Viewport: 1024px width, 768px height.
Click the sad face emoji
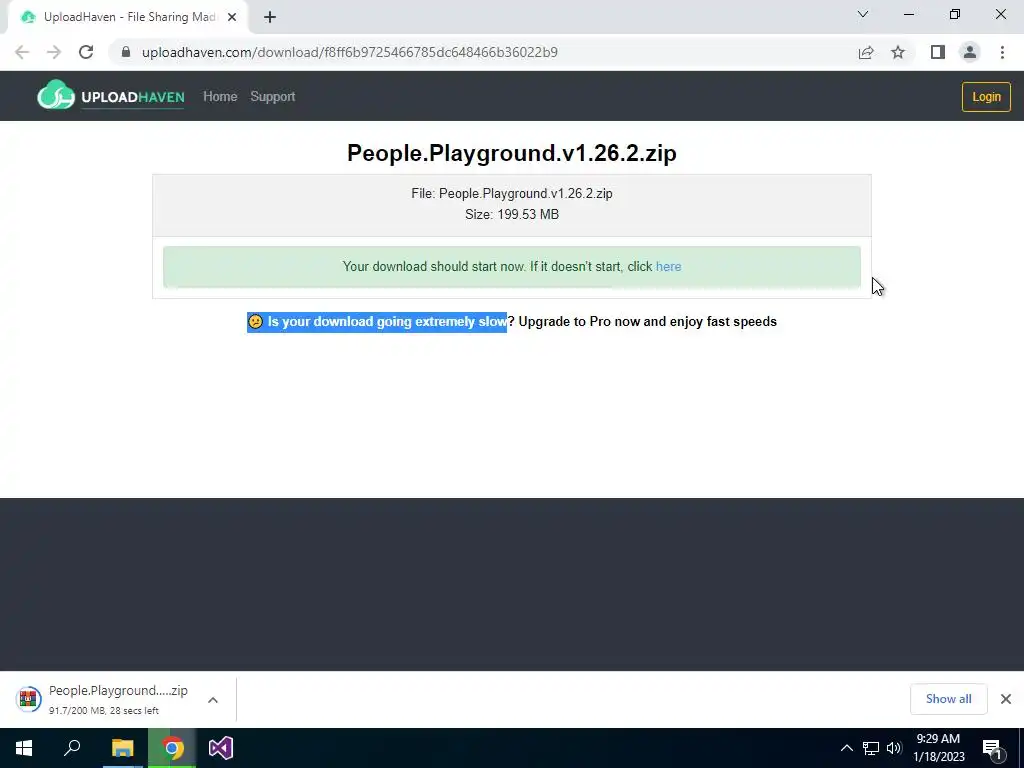255,321
